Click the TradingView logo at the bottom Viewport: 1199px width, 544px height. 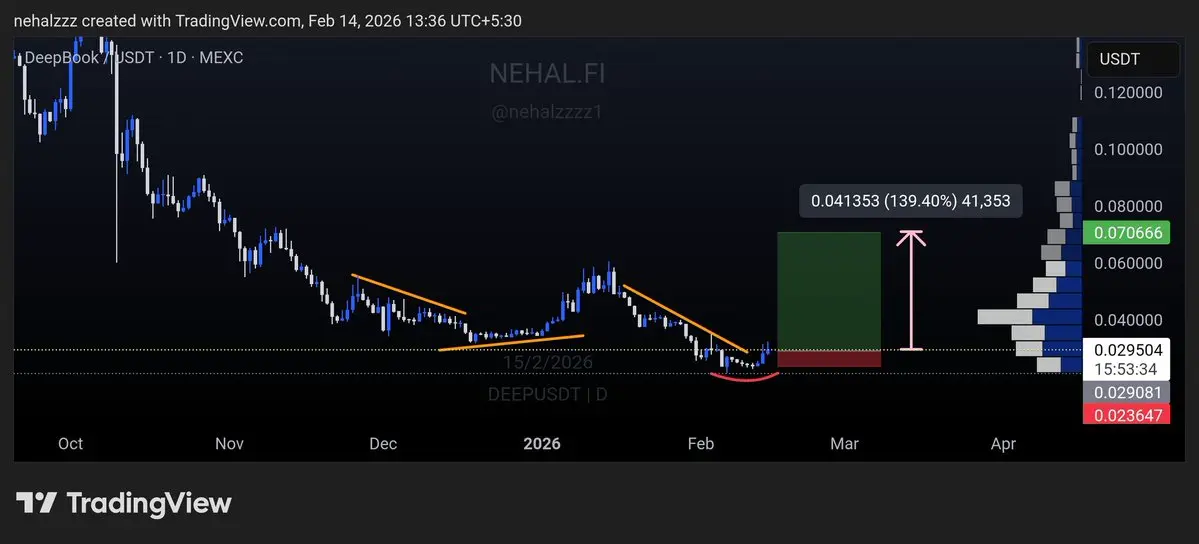point(124,503)
